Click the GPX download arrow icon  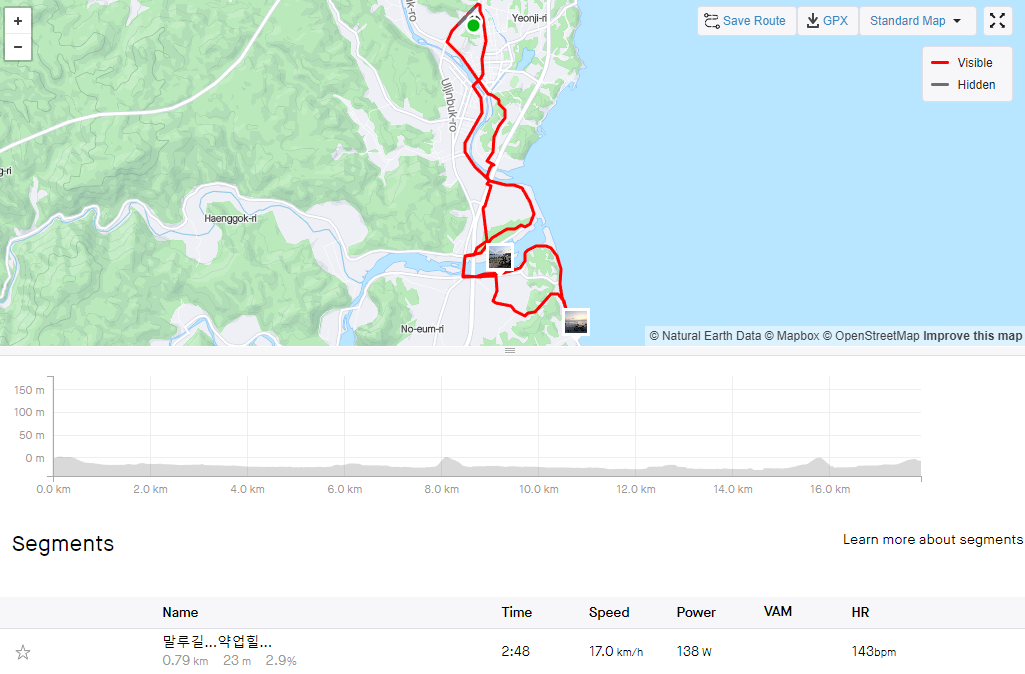(813, 21)
